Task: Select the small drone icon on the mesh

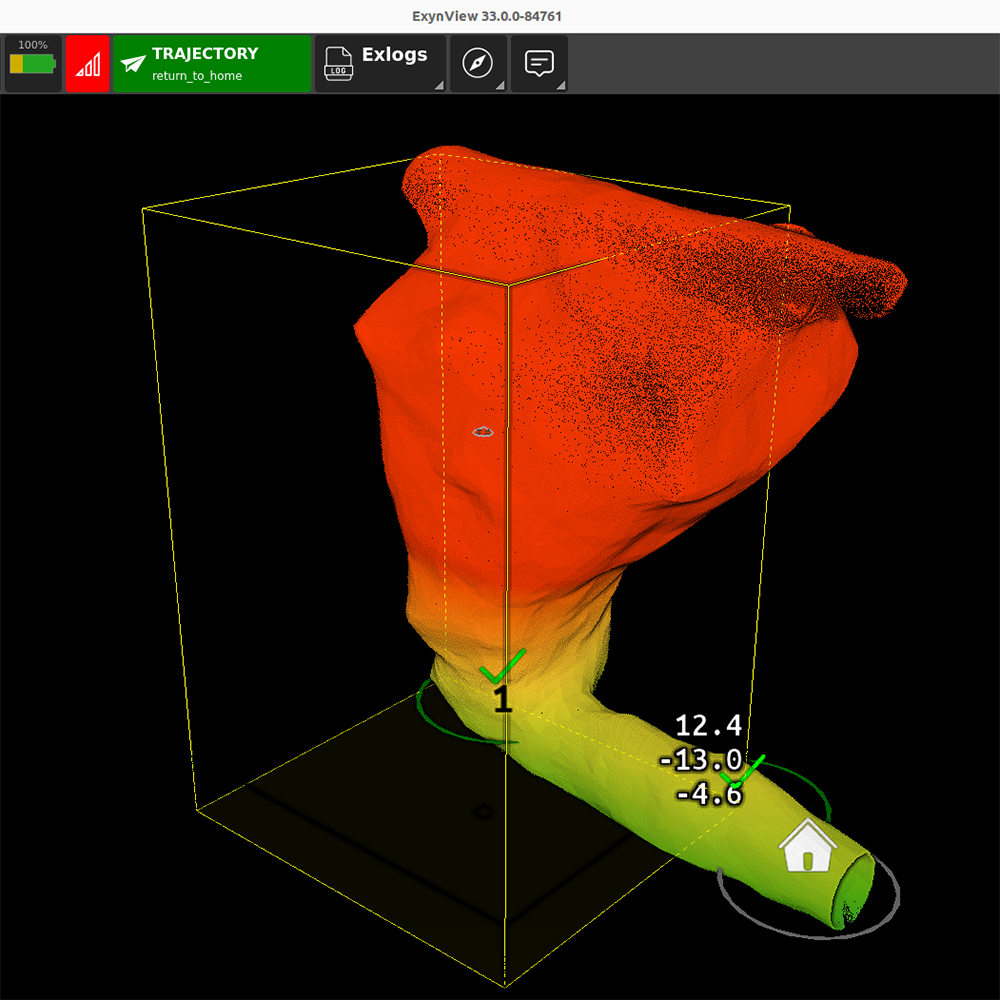Action: click(x=484, y=432)
